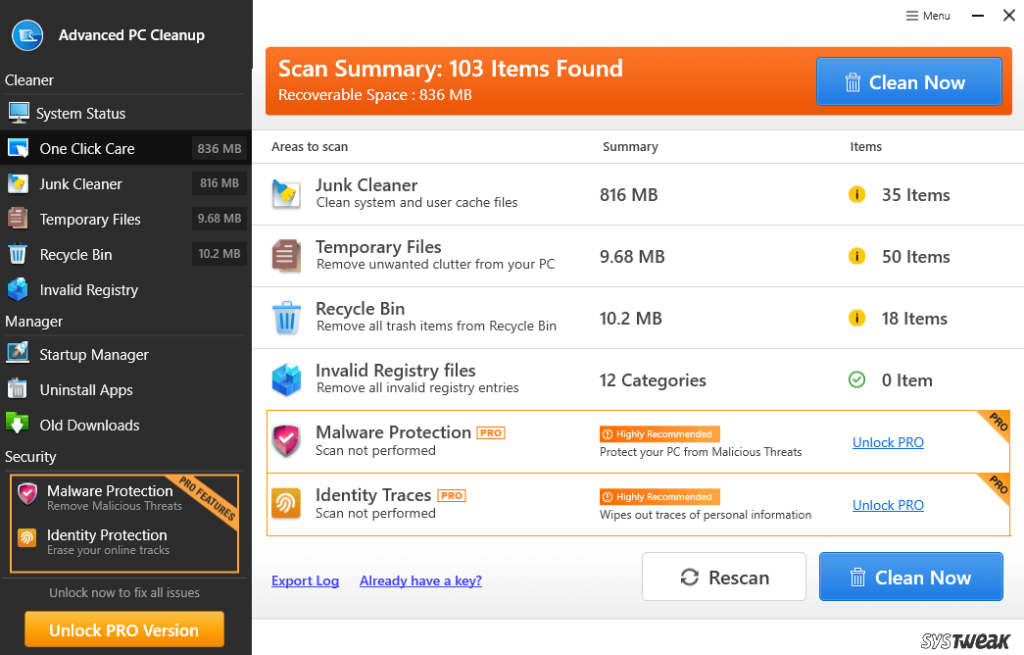Click the 836 MB badge on One Click Care
The image size is (1024, 655).
219,148
